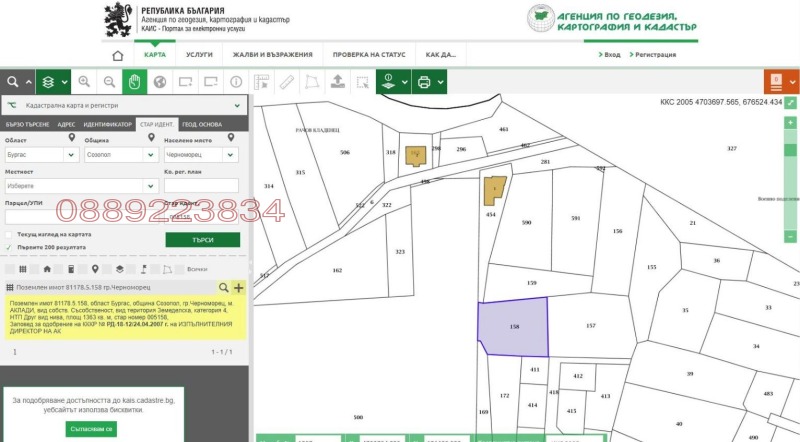The image size is (800, 442).
Task: Check the 'Текущ изглед на картата' checkbox
Action: tap(9, 234)
